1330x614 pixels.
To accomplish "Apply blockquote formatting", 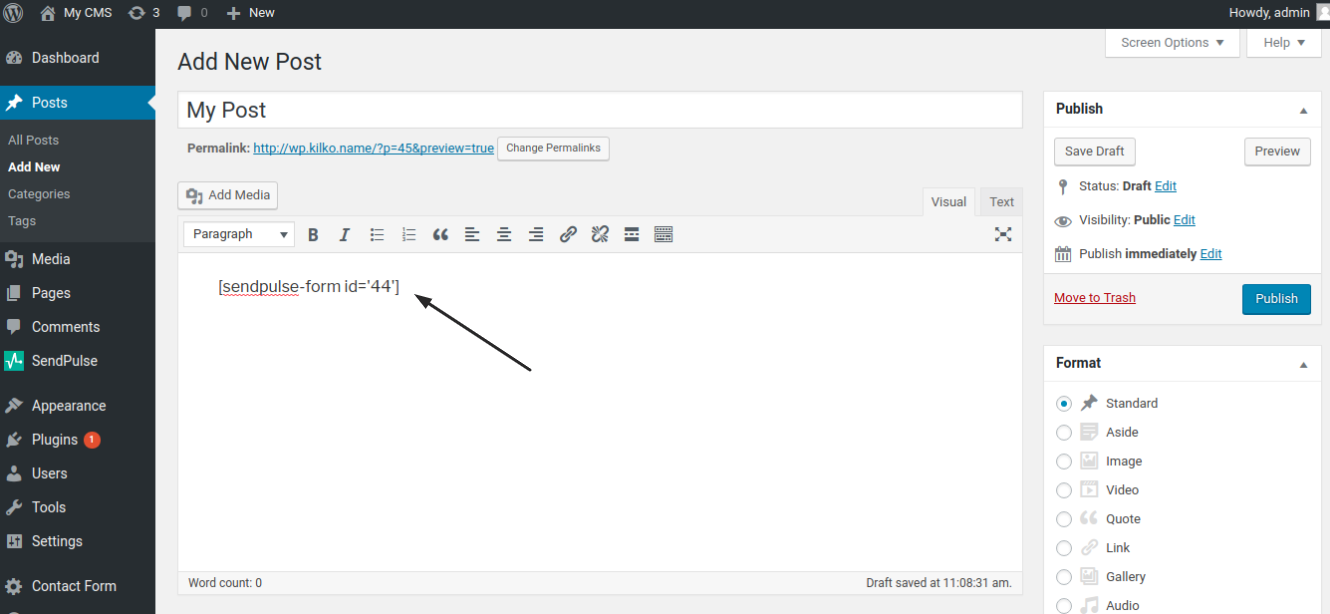I will click(x=440, y=234).
